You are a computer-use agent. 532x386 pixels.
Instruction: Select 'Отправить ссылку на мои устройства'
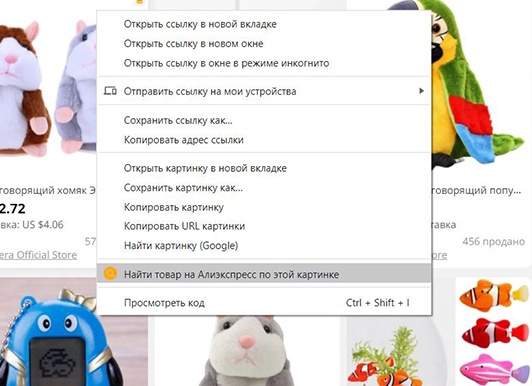point(264,91)
